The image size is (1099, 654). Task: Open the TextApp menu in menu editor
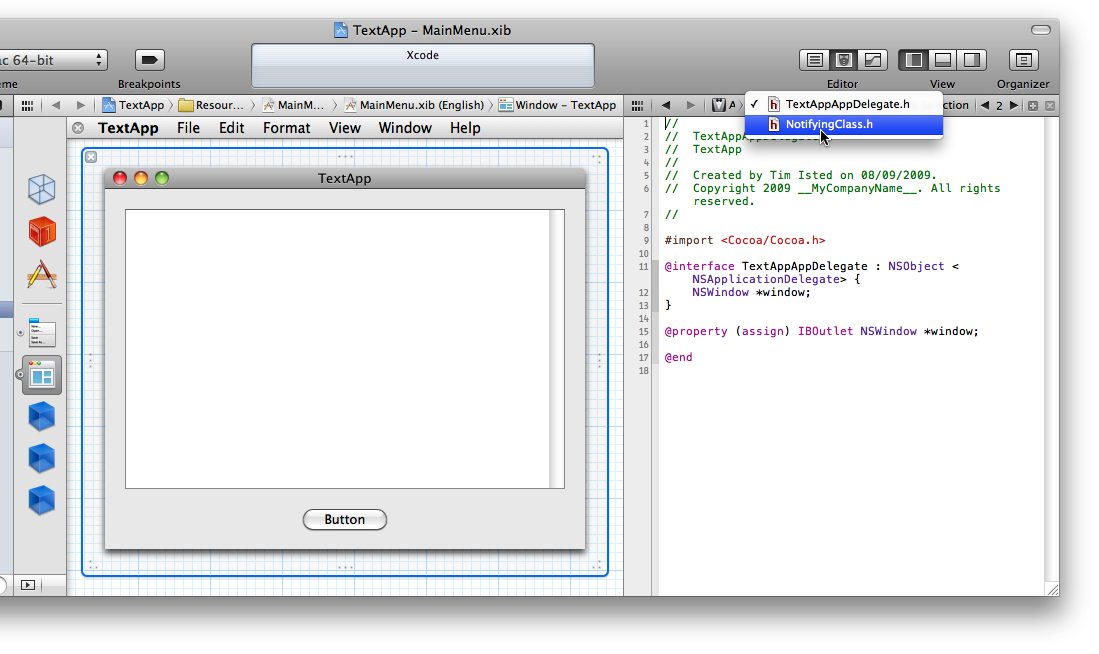coord(128,128)
